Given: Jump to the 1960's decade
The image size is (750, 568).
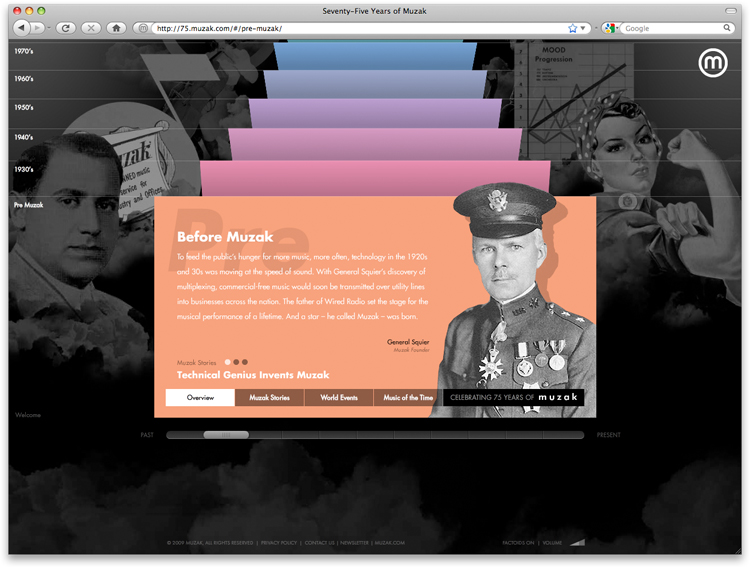Looking at the screenshot, I should 23,79.
